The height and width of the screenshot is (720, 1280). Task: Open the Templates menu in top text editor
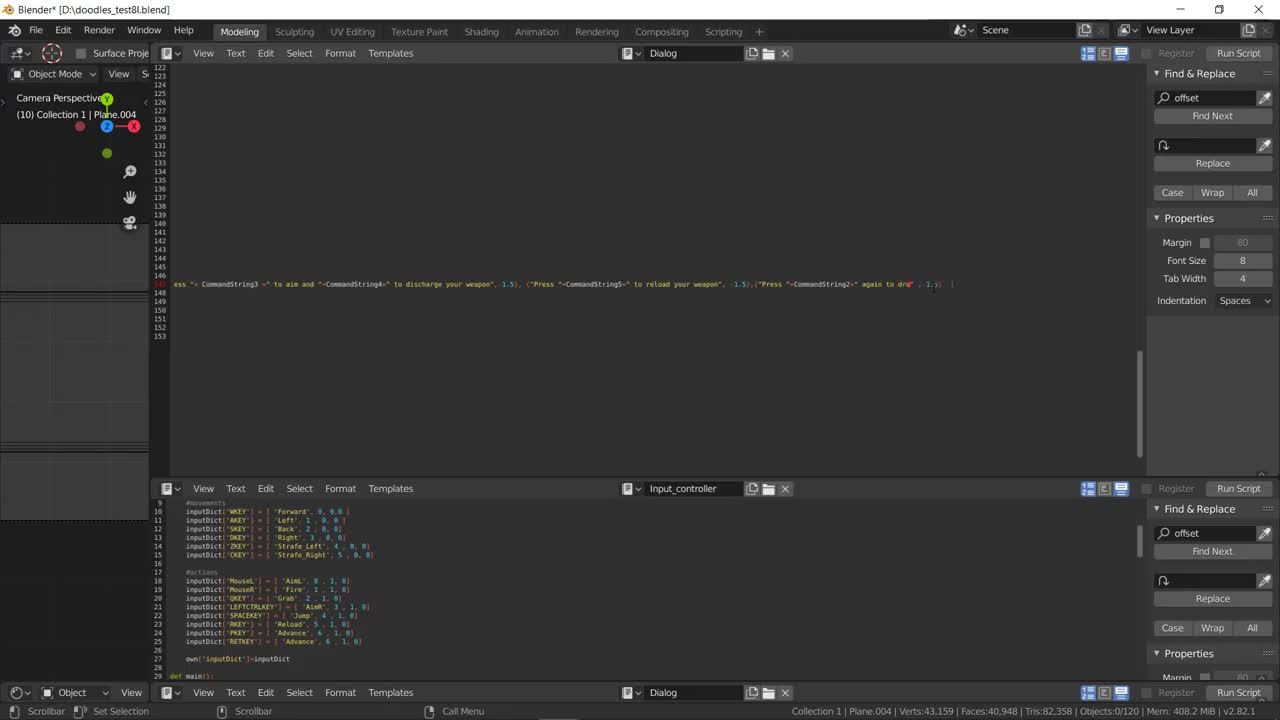point(390,53)
